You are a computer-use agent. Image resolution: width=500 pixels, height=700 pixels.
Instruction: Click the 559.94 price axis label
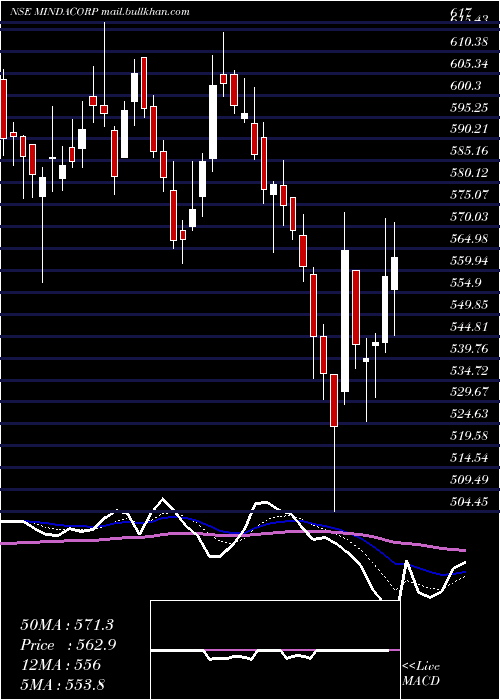pos(468,261)
